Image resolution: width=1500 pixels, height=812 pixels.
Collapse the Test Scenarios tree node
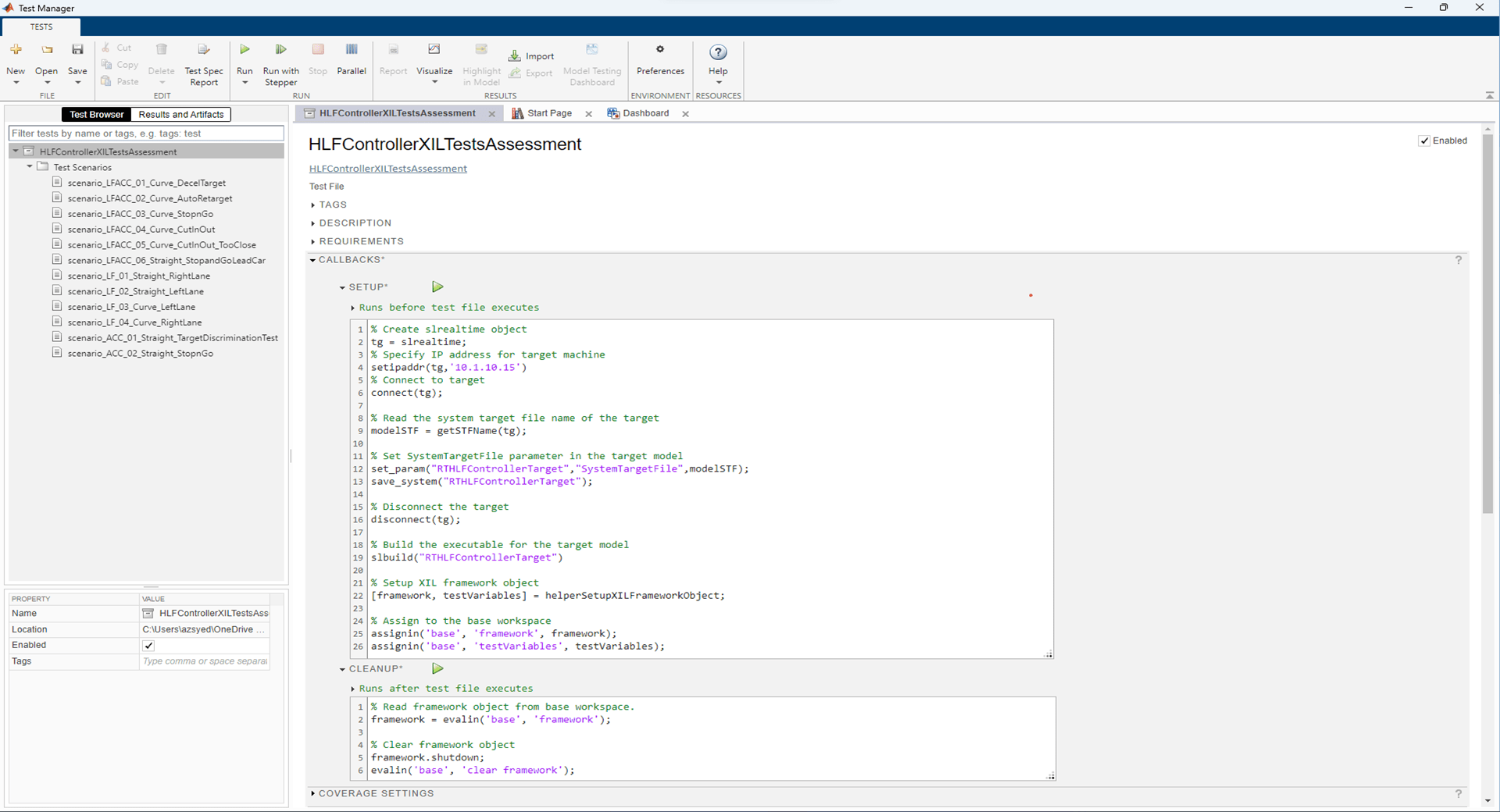point(30,167)
